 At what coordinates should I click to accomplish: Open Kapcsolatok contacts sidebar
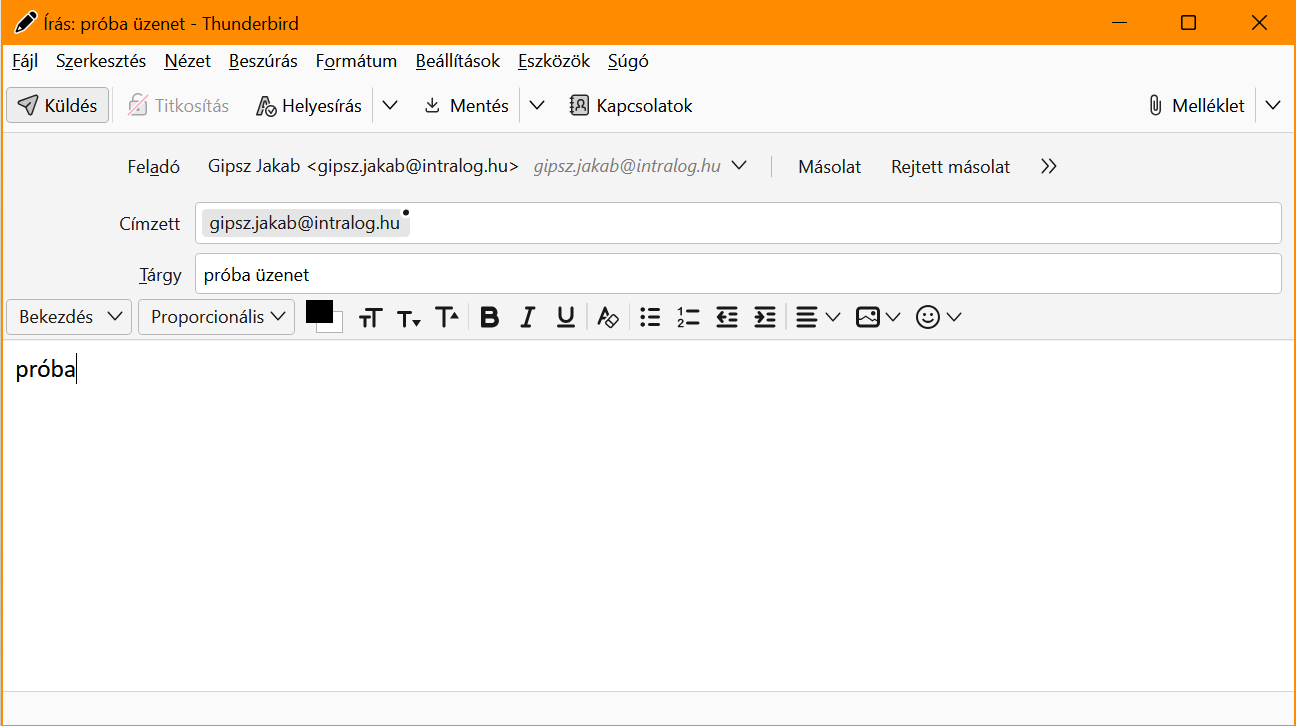[x=630, y=105]
